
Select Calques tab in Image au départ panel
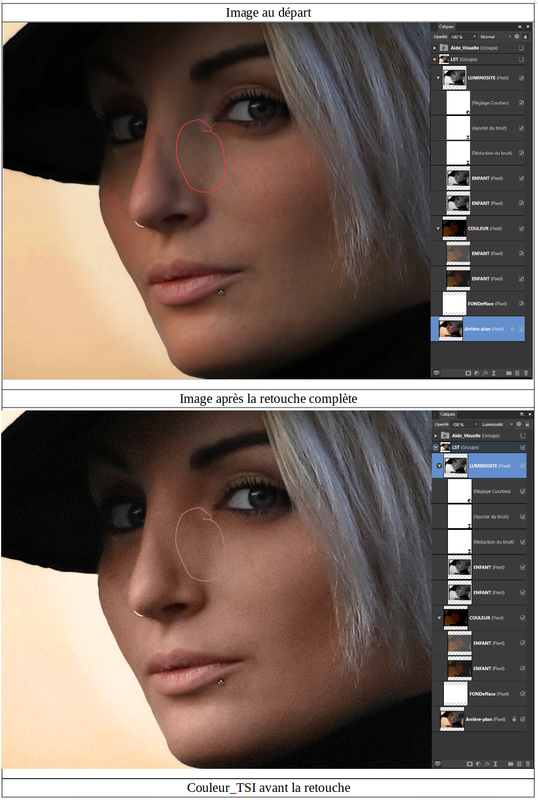point(446,27)
